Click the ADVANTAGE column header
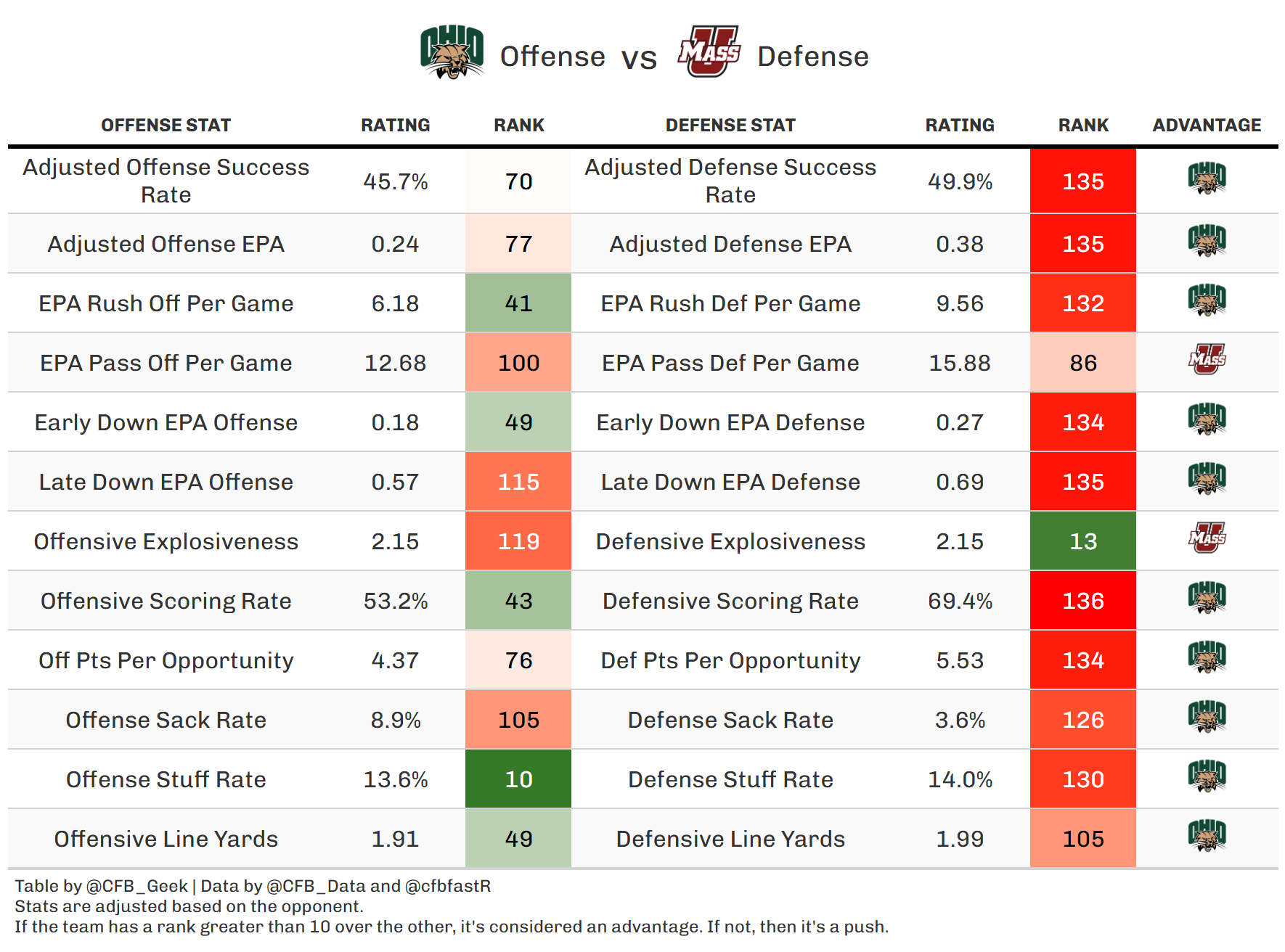This screenshot has width=1285, height=952. [1207, 126]
